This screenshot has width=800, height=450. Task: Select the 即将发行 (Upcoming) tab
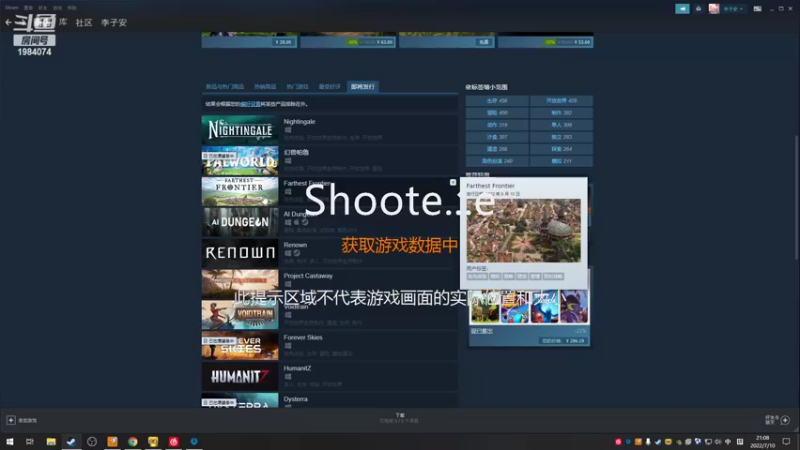pyautogui.click(x=363, y=87)
